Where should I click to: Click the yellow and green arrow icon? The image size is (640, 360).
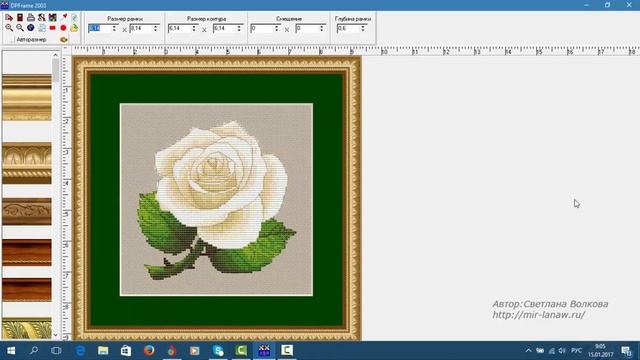point(74,28)
